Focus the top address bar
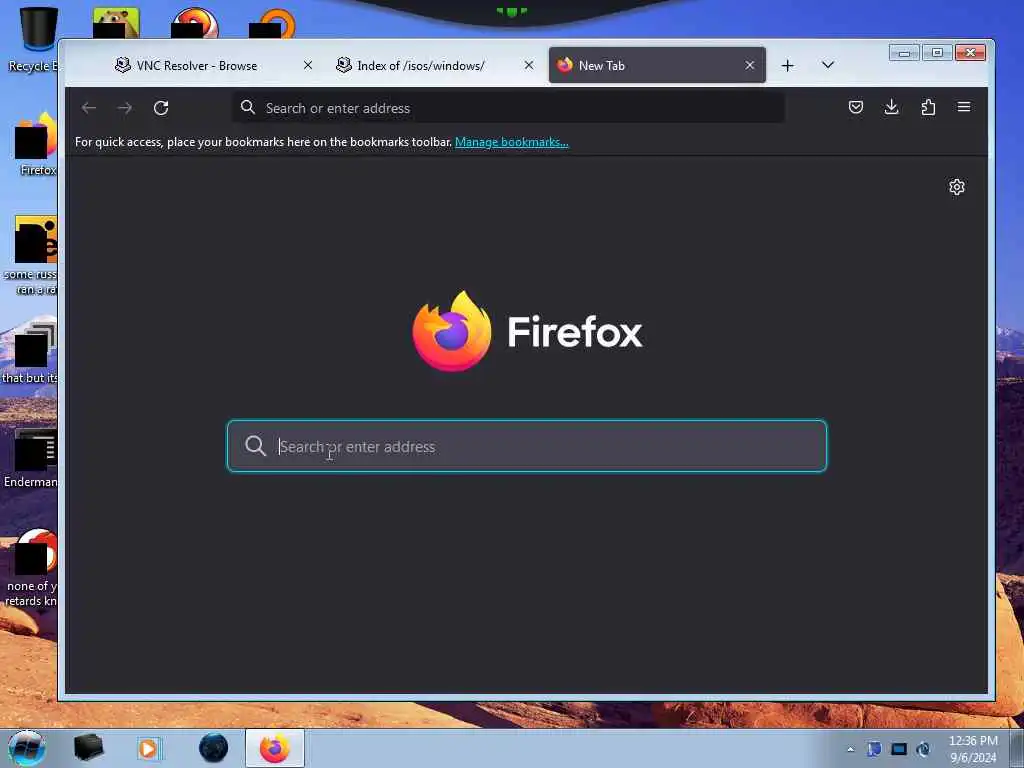Image resolution: width=1024 pixels, height=768 pixels. coord(509,108)
